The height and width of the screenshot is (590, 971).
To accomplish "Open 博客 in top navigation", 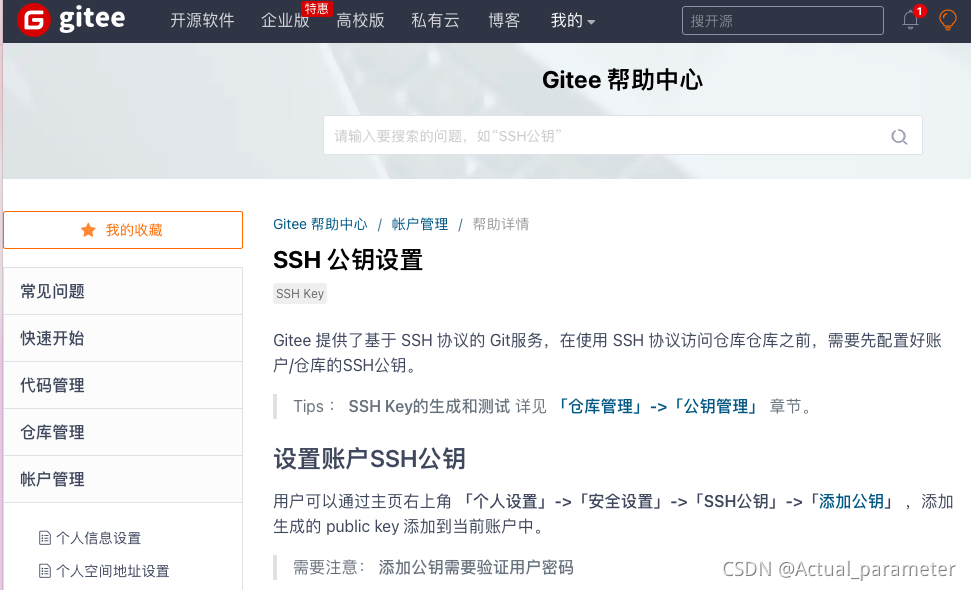I will 504,20.
